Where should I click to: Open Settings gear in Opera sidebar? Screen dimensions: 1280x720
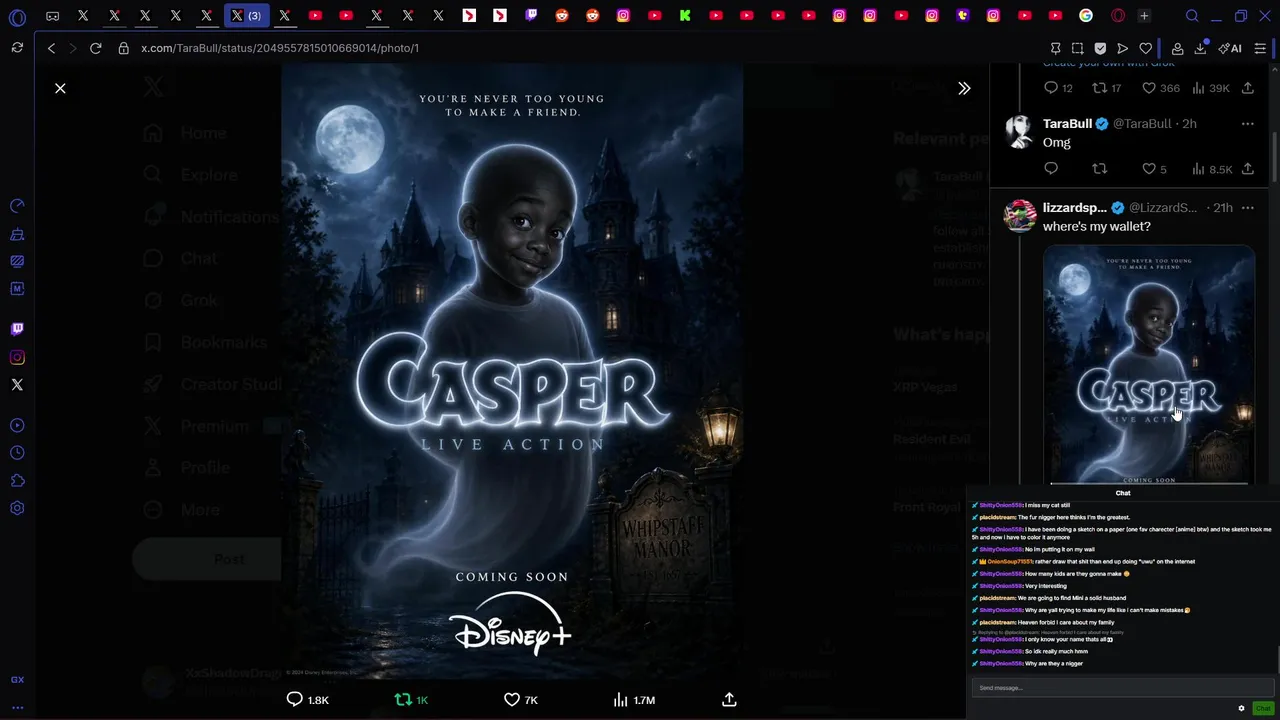pos(17,508)
